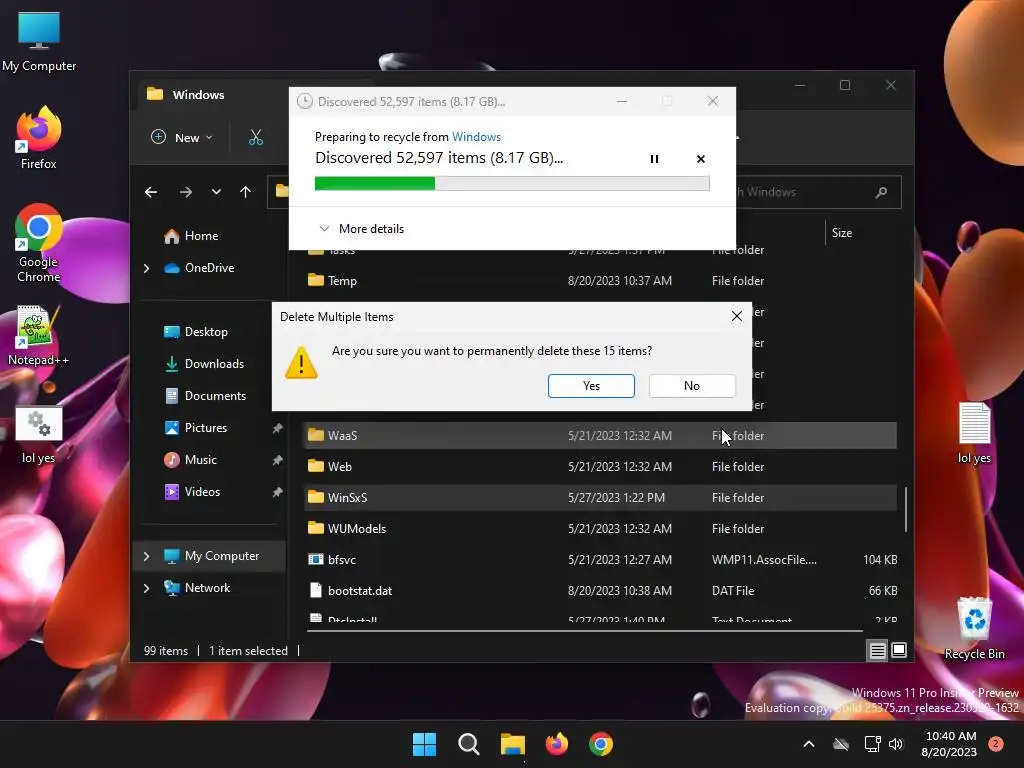Open the clock showing 10:40 AM
The image size is (1024, 768).
950,744
